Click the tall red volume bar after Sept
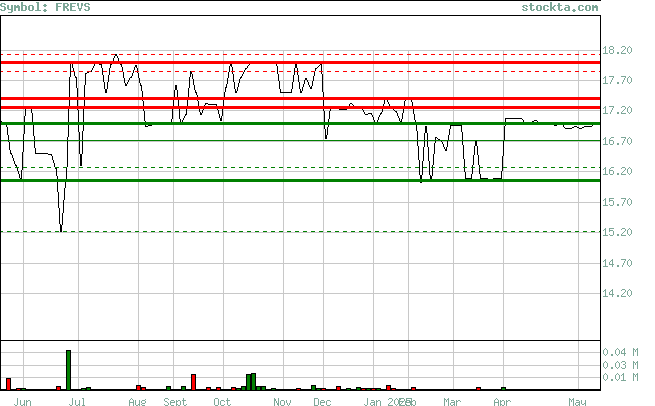The image size is (655, 406). 193,382
